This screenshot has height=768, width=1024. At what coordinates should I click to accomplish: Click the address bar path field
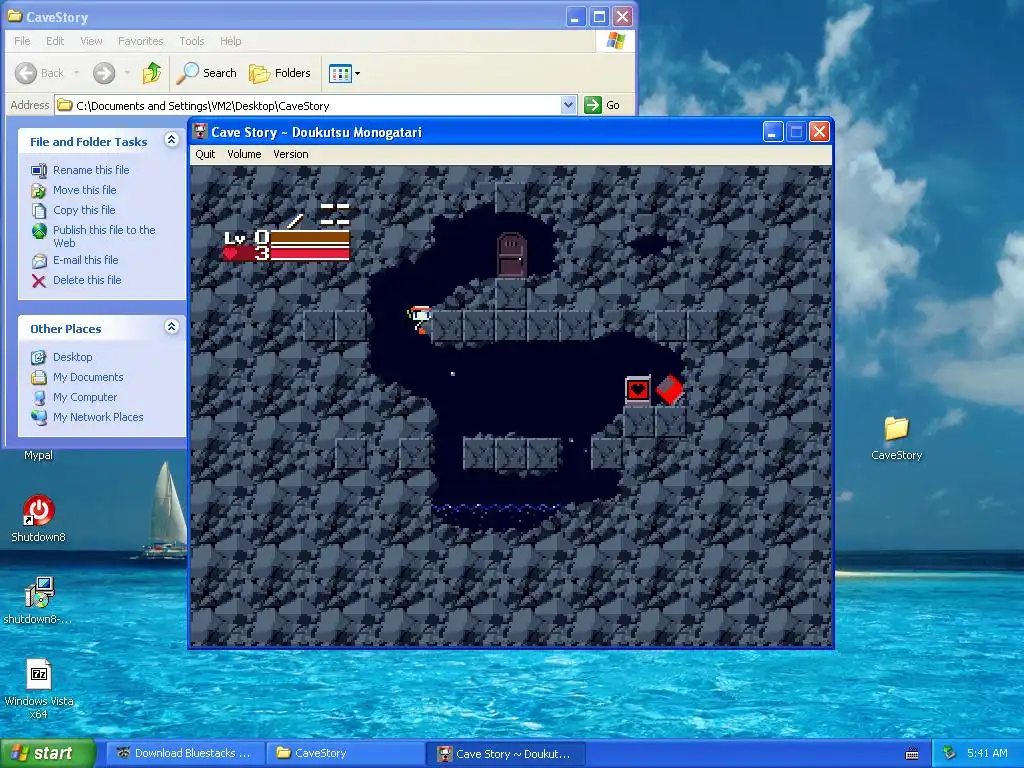click(x=308, y=105)
